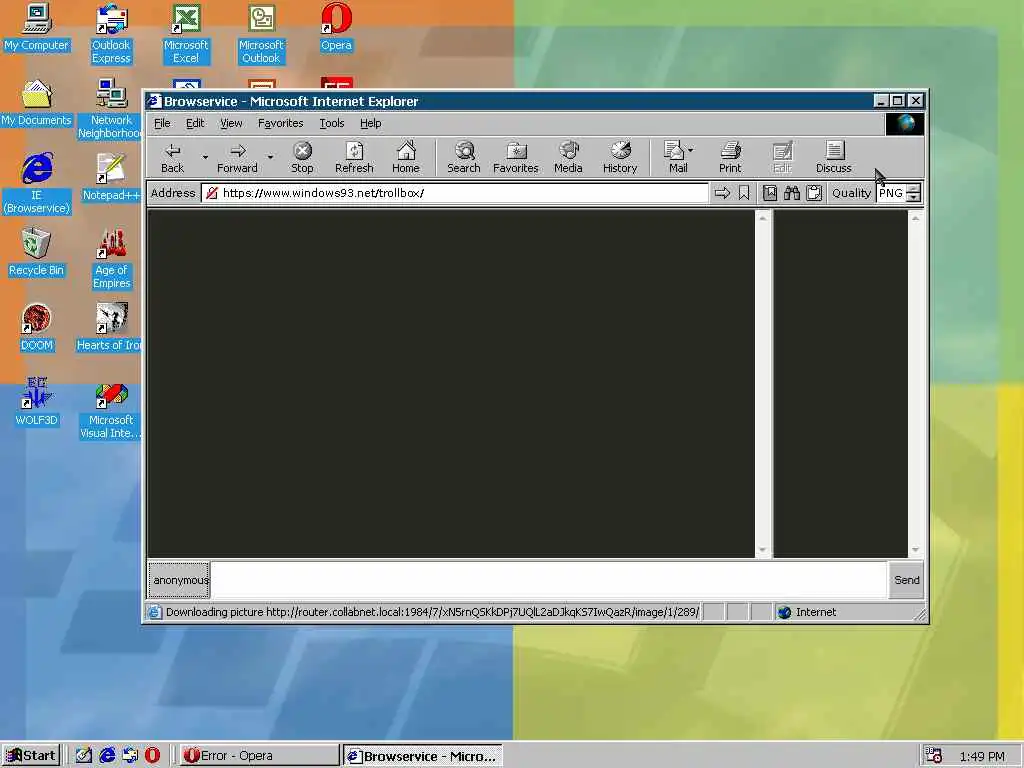Open the Help menu

pyautogui.click(x=370, y=123)
